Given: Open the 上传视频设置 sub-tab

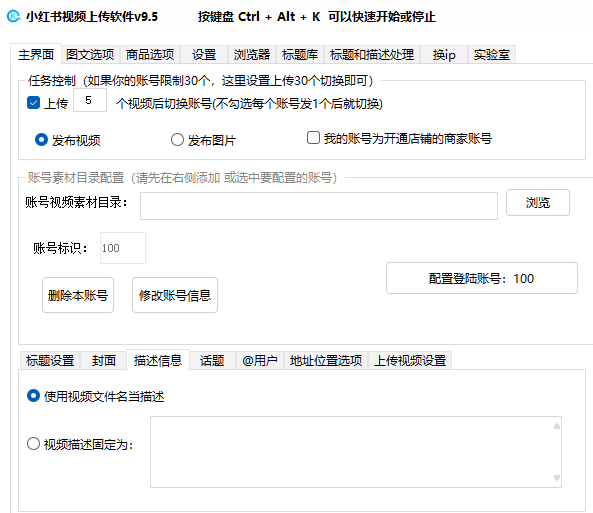Looking at the screenshot, I should click(410, 361).
